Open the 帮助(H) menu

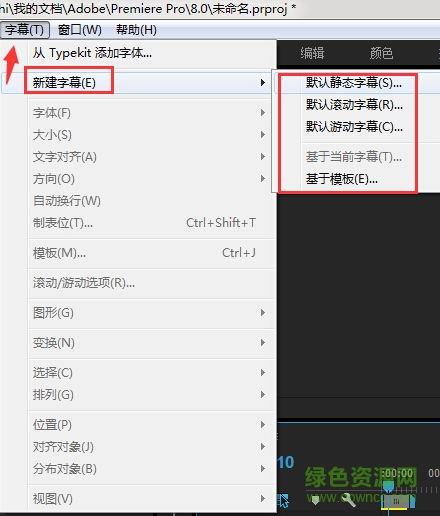[x=136, y=30]
